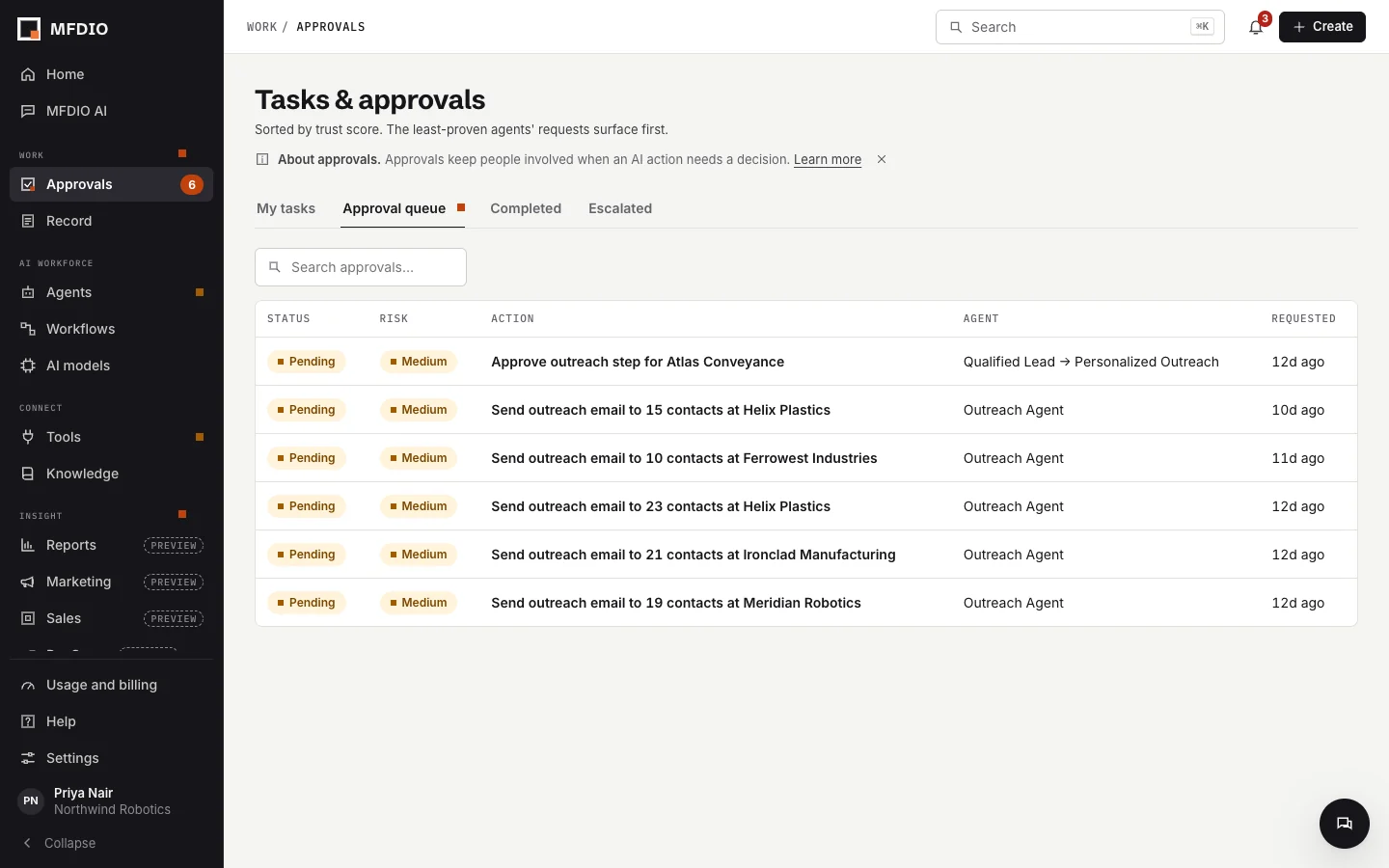The width and height of the screenshot is (1389, 868).
Task: Open the Agents icon
Action: [x=28, y=292]
